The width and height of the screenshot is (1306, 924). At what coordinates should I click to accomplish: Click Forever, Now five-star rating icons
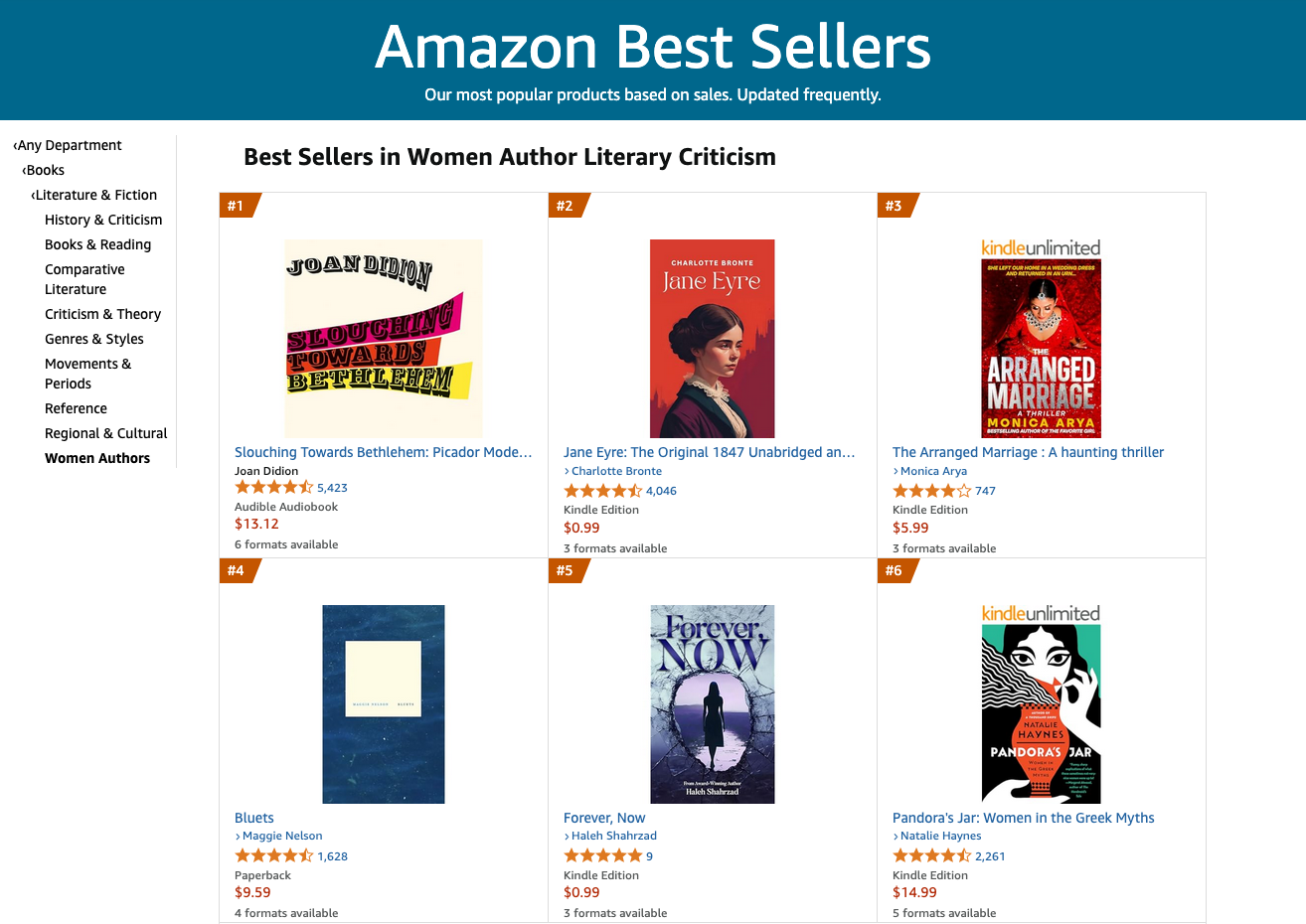coord(602,856)
